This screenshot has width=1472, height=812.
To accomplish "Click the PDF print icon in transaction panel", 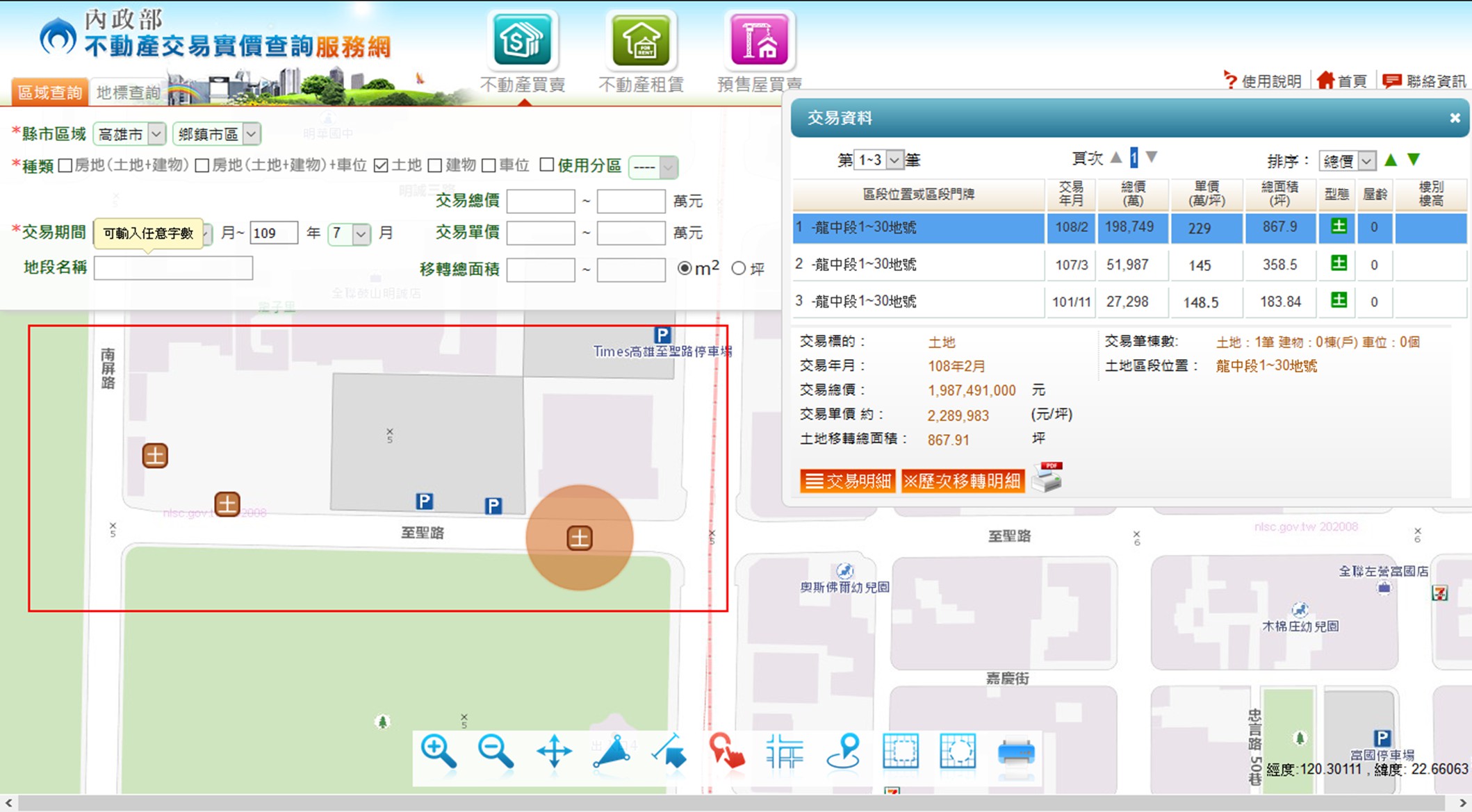I will click(x=1047, y=478).
